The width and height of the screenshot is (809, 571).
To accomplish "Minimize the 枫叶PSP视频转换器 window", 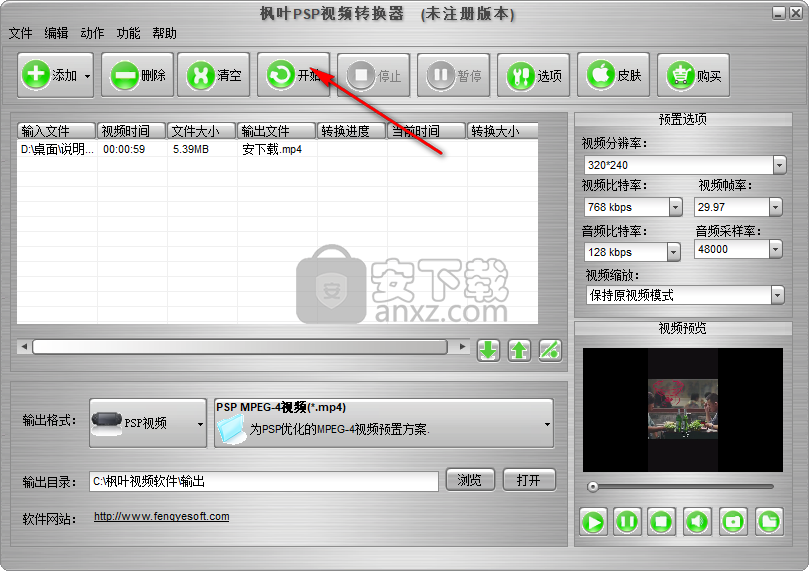I will [779, 13].
